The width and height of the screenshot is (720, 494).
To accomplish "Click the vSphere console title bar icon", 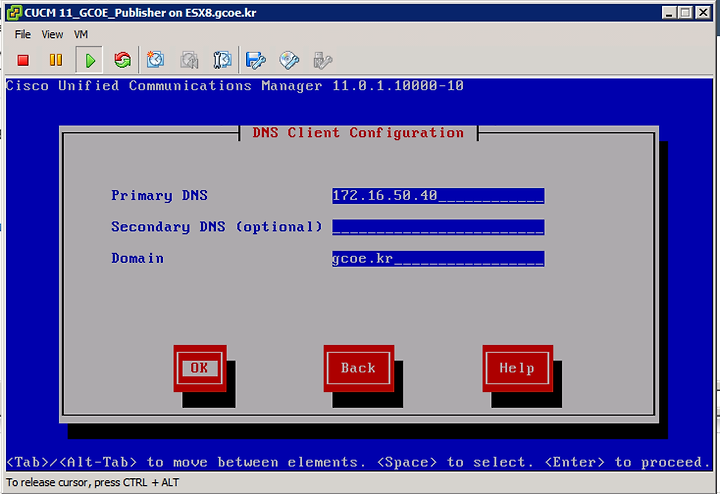I will (14, 12).
